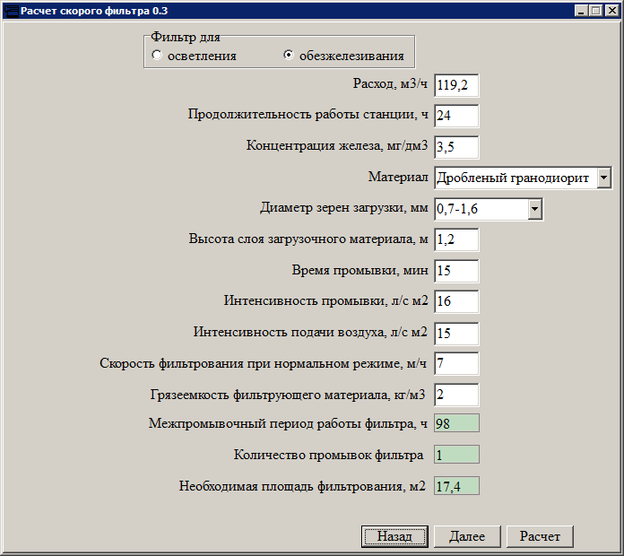Click the Время промывки input field
This screenshot has height=556, width=624.
pyautogui.click(x=456, y=271)
